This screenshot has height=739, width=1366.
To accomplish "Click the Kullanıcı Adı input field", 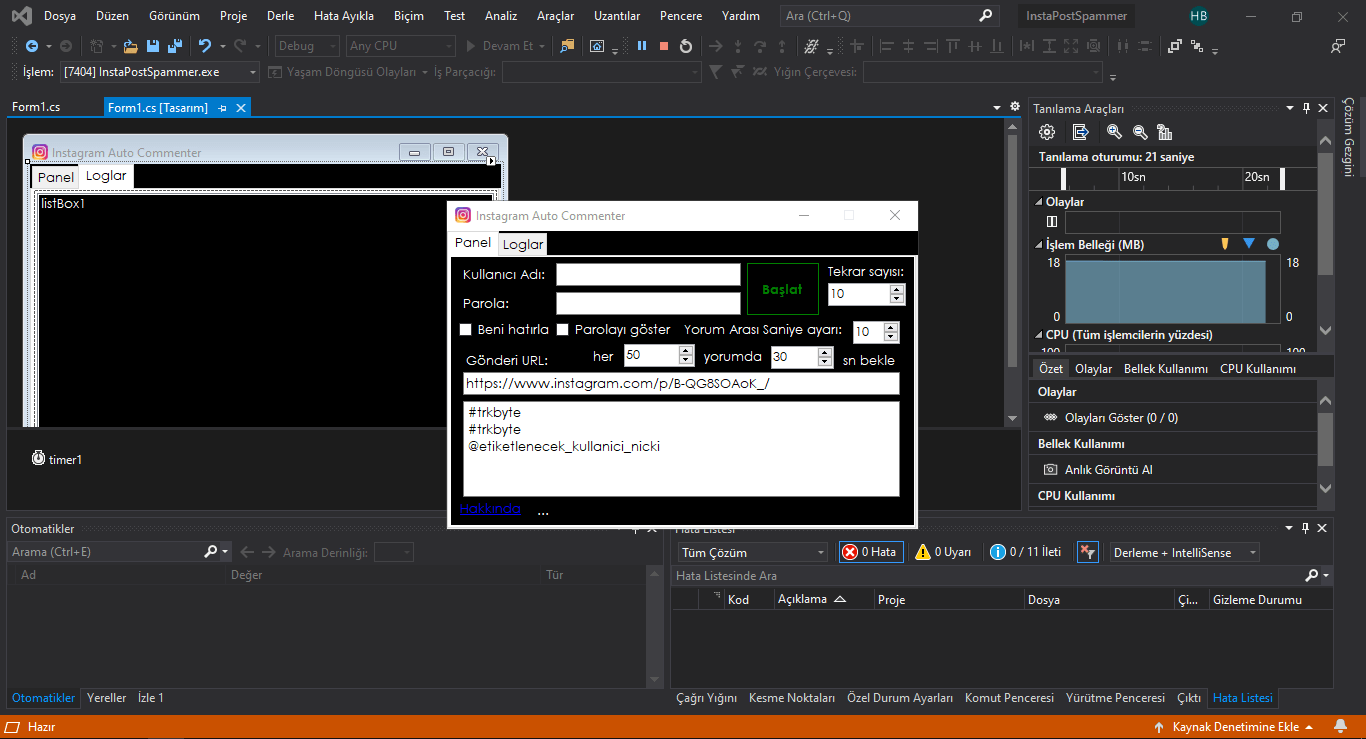I will [x=648, y=275].
